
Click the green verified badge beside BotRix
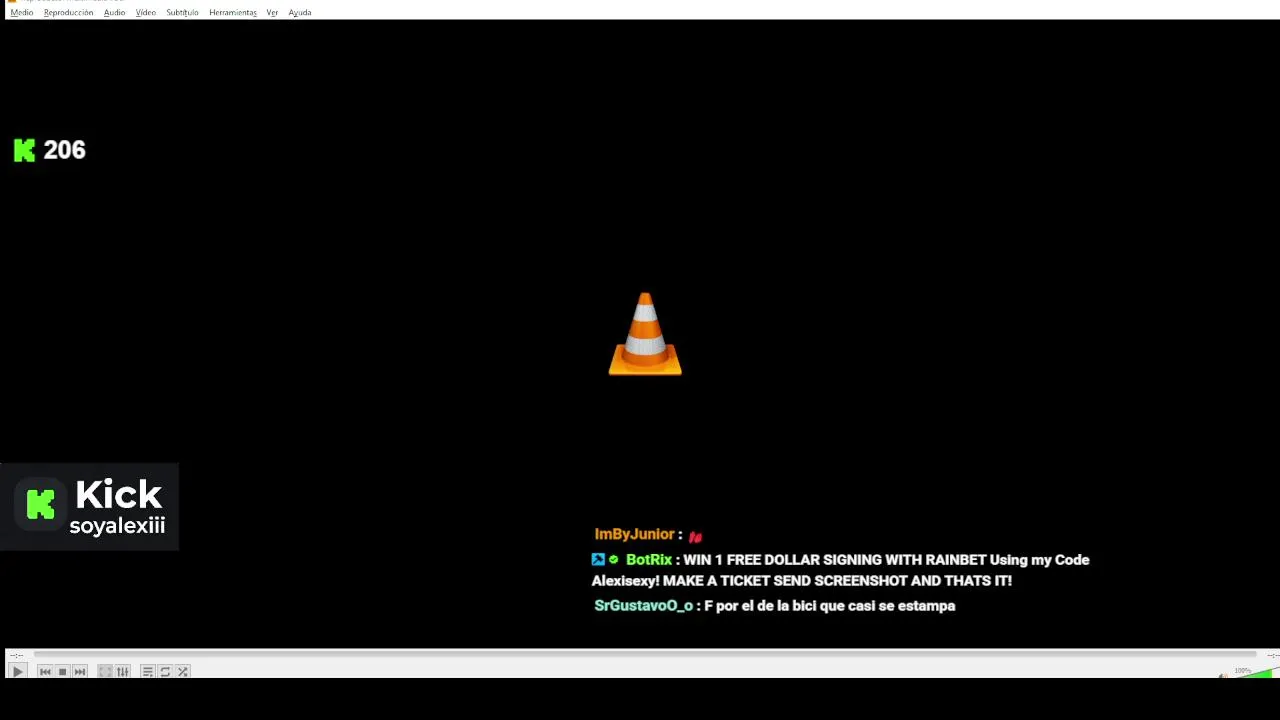click(614, 560)
